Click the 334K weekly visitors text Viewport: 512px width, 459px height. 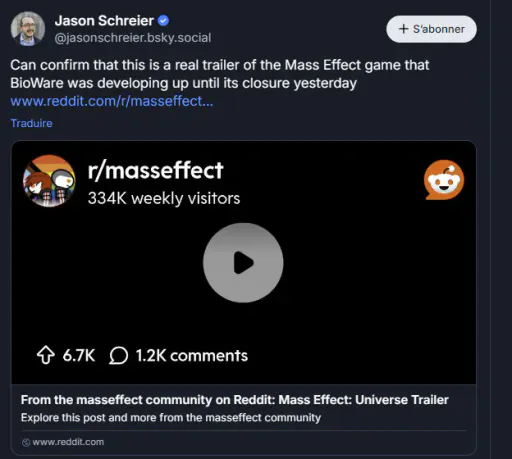pos(164,199)
